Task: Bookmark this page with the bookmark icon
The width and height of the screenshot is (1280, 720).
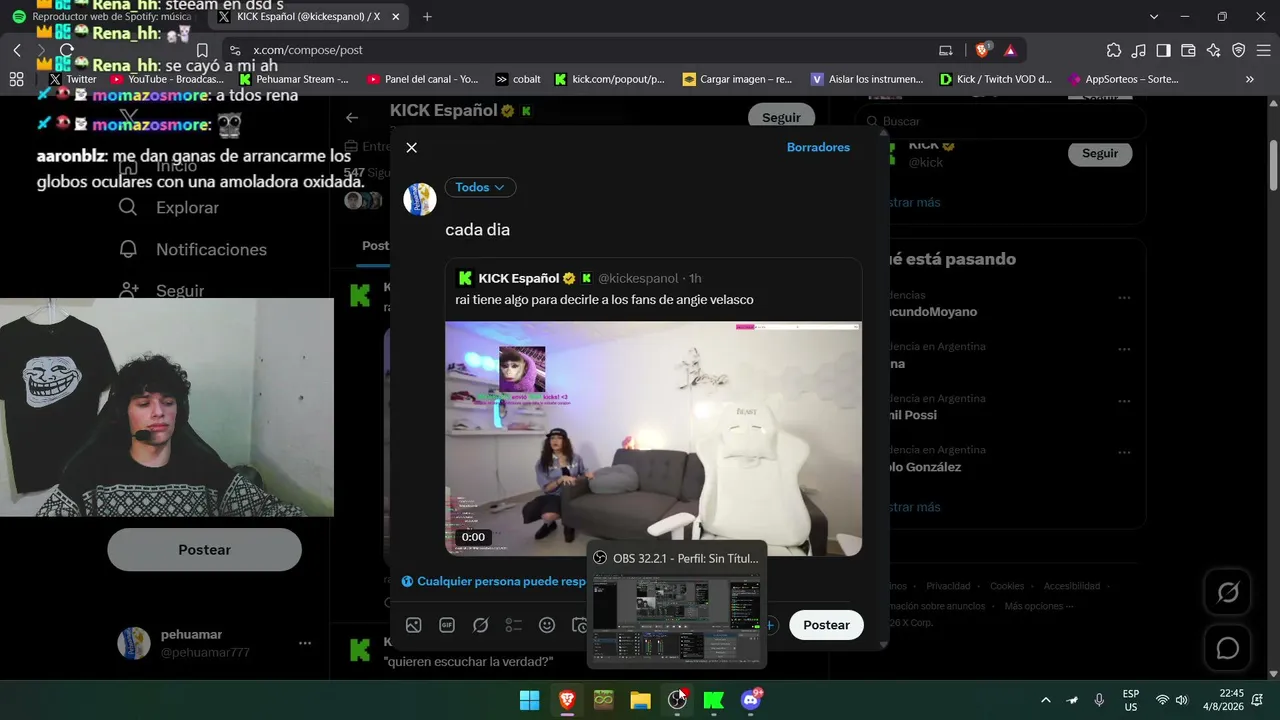Action: (202, 50)
